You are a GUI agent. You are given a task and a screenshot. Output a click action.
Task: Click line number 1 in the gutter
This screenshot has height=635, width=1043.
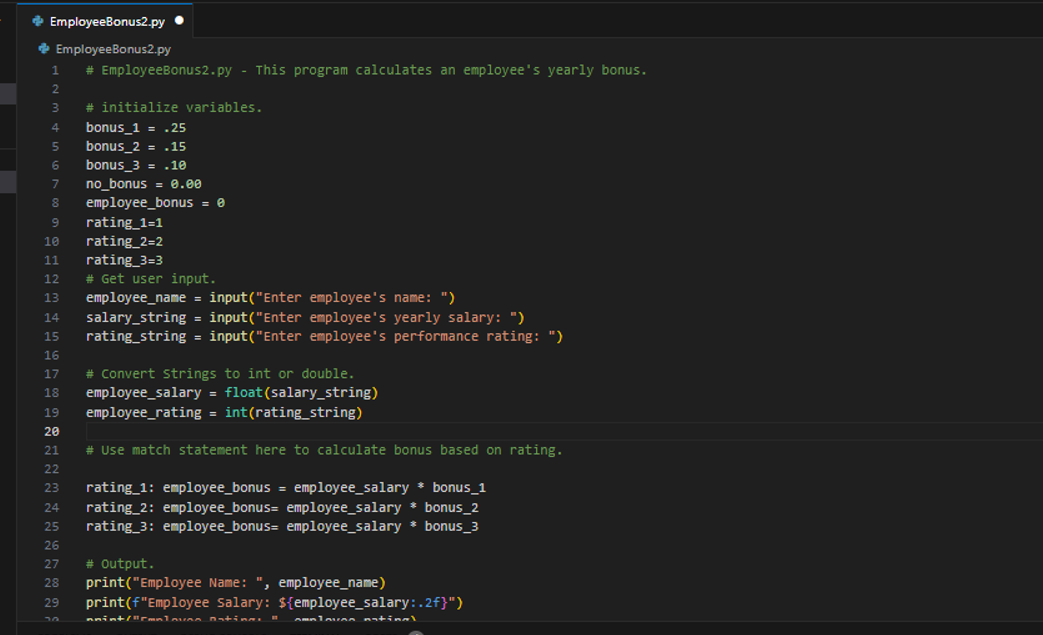(55, 70)
